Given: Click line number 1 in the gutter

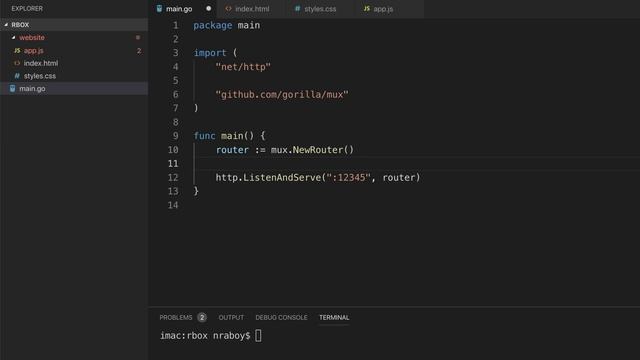Looking at the screenshot, I should coord(176,25).
